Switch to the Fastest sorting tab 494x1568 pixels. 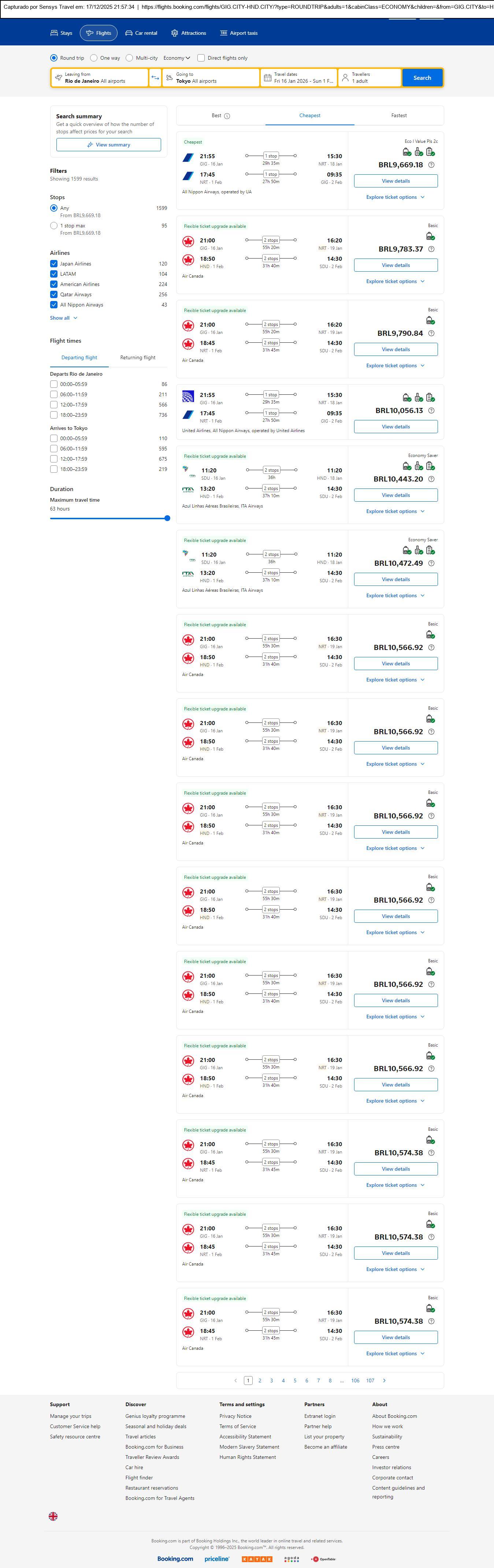(x=398, y=116)
